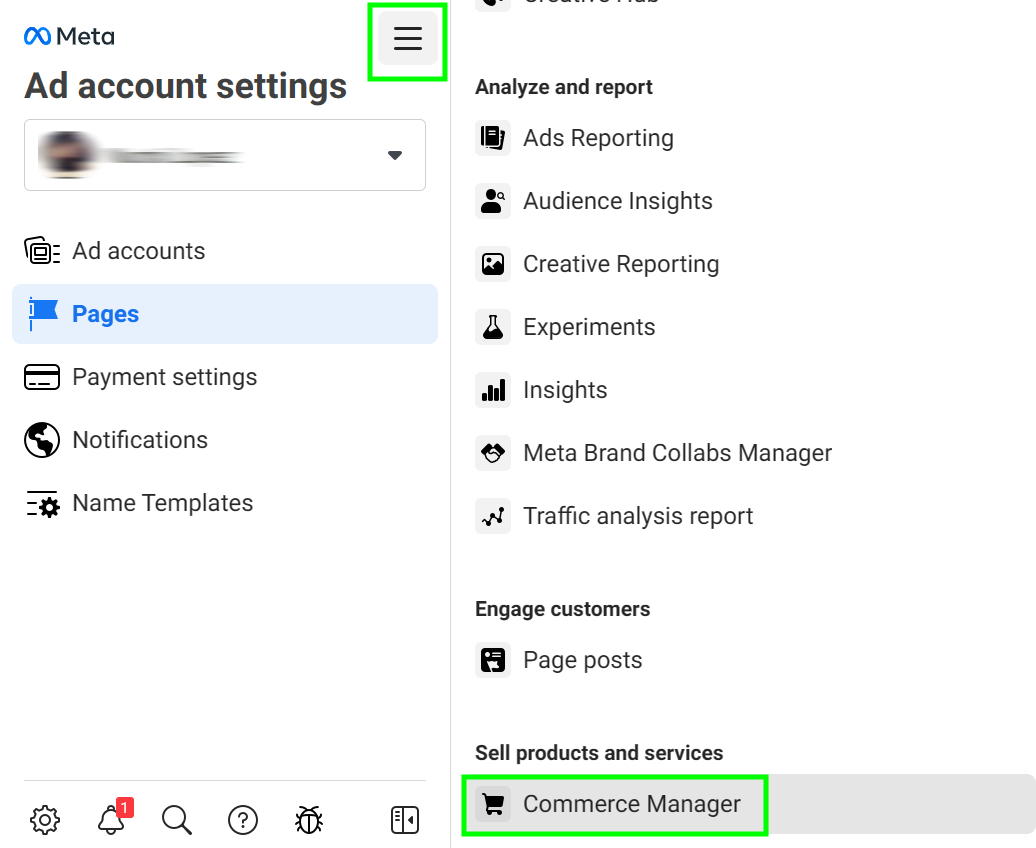Click the Page posts icon
Image resolution: width=1036 pixels, height=848 pixels.
pos(493,660)
